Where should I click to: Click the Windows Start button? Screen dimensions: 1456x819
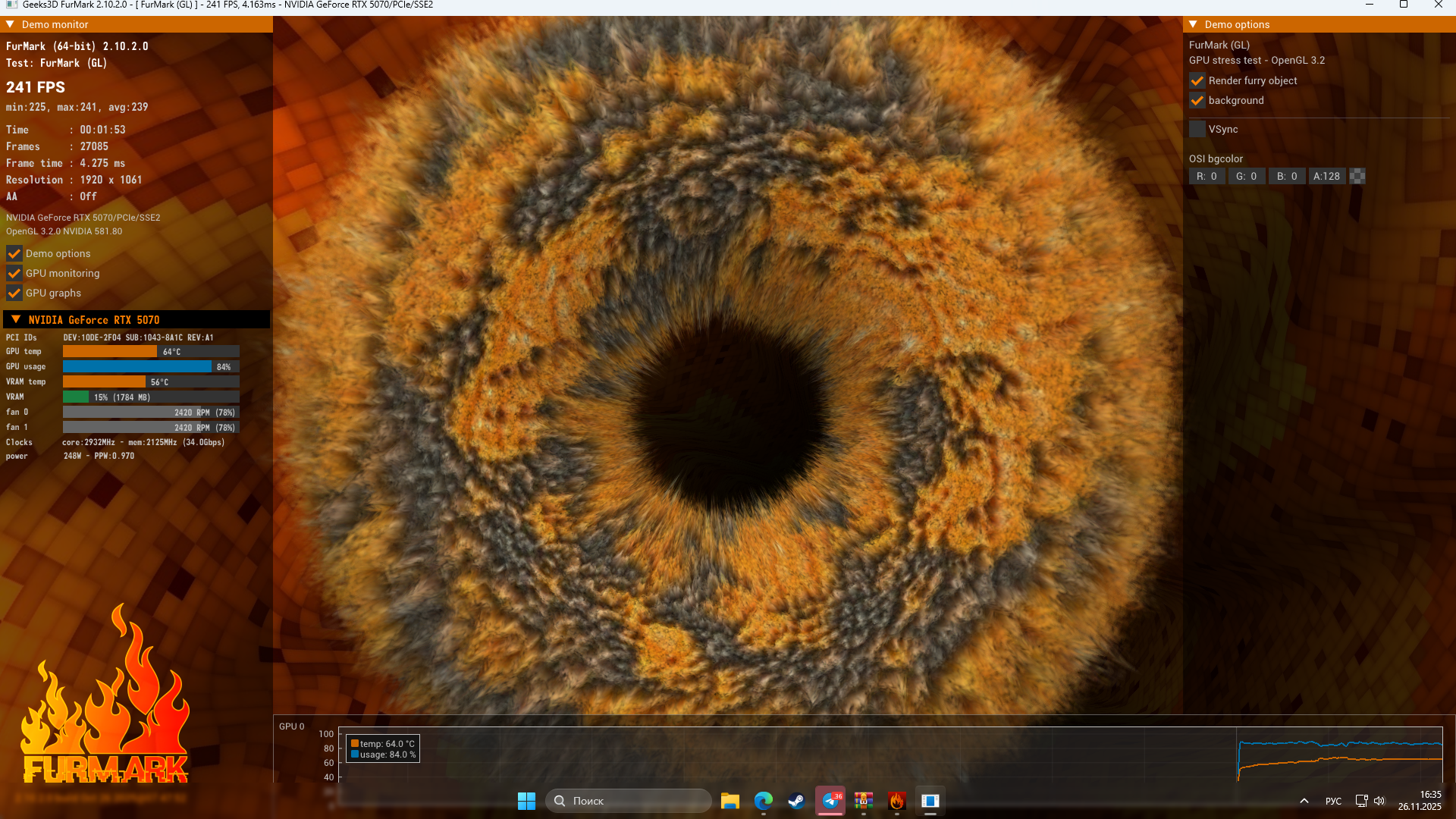(x=526, y=801)
